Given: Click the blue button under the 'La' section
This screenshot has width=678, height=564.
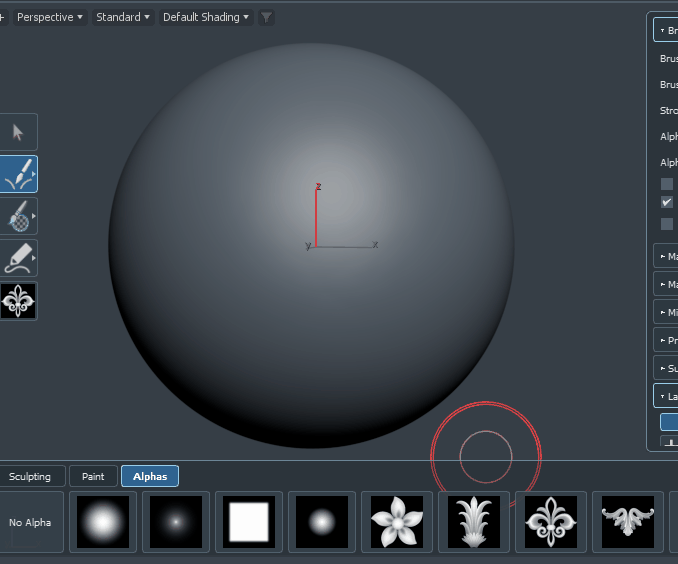Looking at the screenshot, I should [669, 422].
